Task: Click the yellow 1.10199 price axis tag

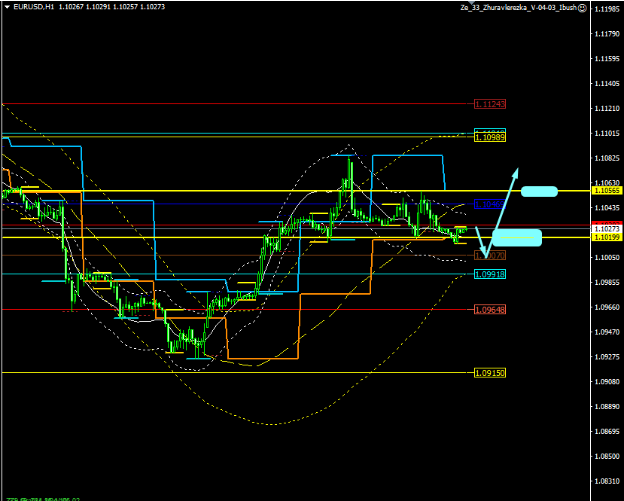Action: pos(607,238)
